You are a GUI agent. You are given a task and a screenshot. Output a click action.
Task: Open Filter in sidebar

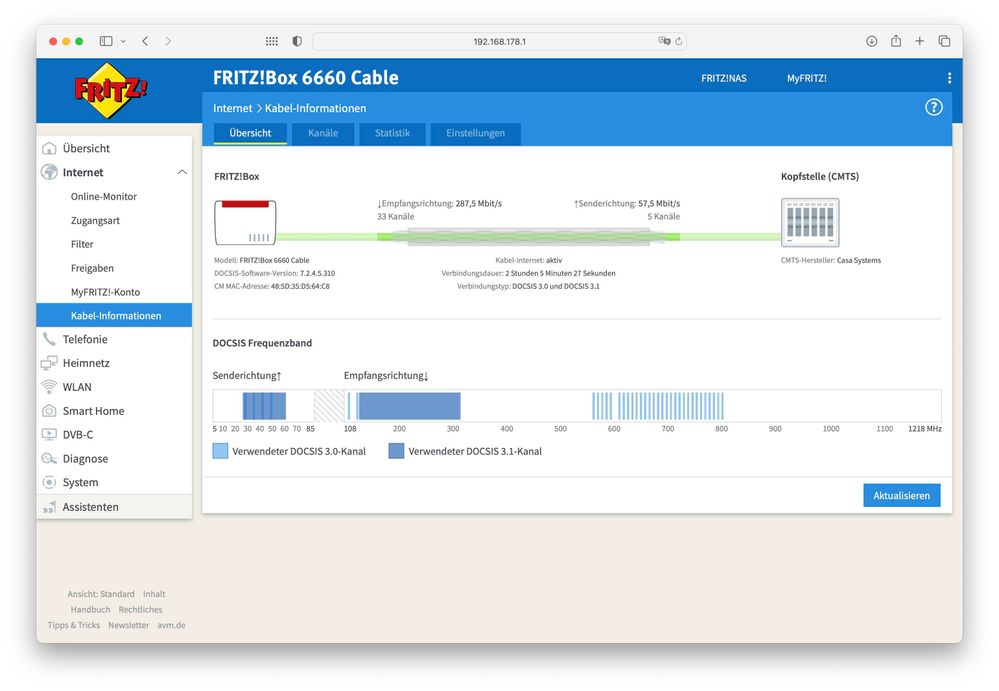[82, 244]
